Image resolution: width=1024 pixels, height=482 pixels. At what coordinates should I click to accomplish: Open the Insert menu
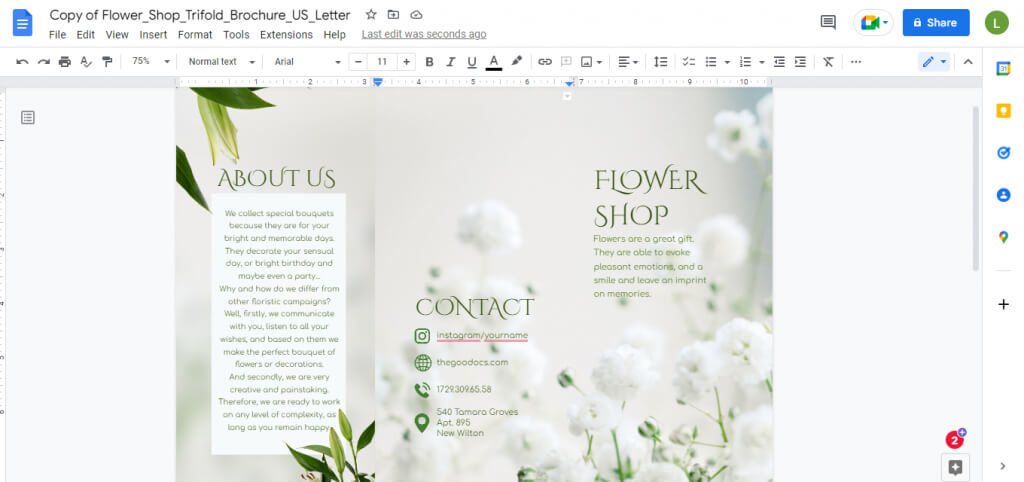tap(153, 34)
